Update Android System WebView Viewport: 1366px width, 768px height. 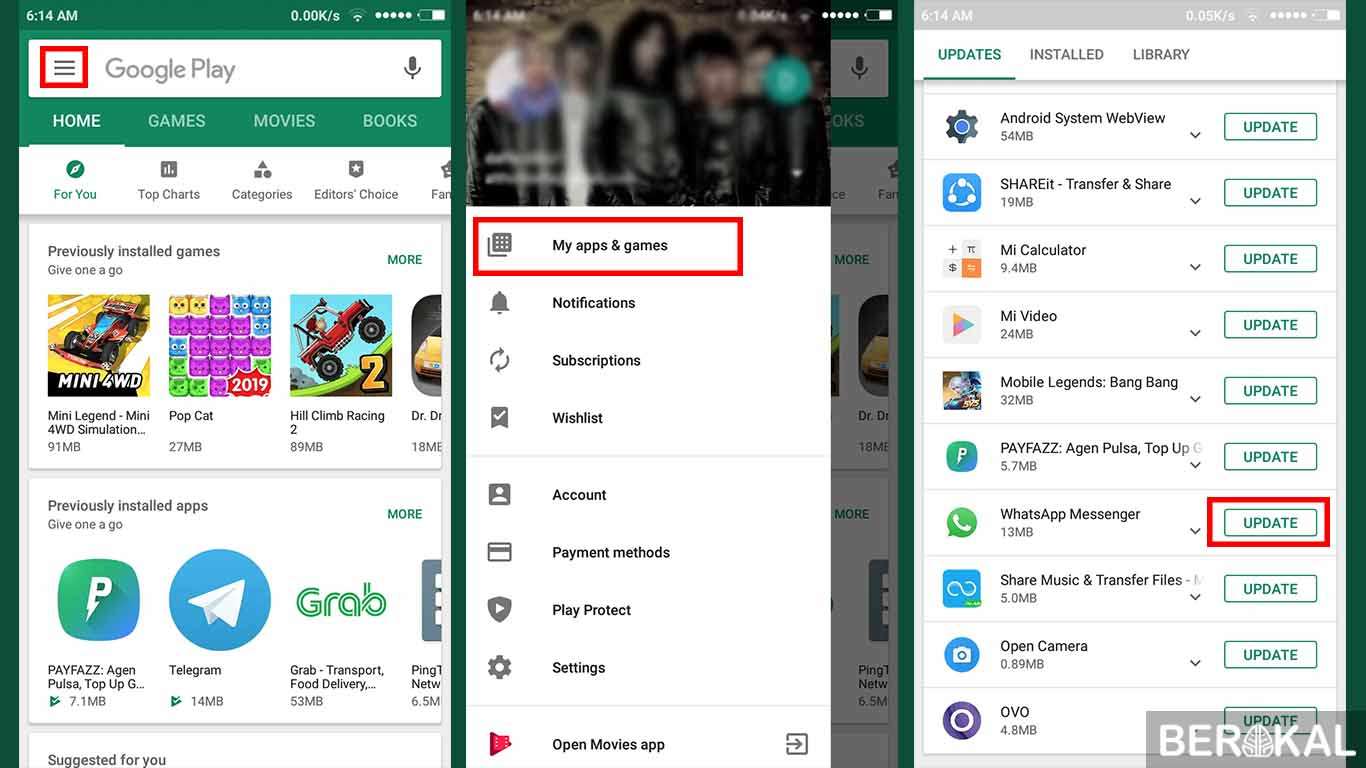(1270, 127)
